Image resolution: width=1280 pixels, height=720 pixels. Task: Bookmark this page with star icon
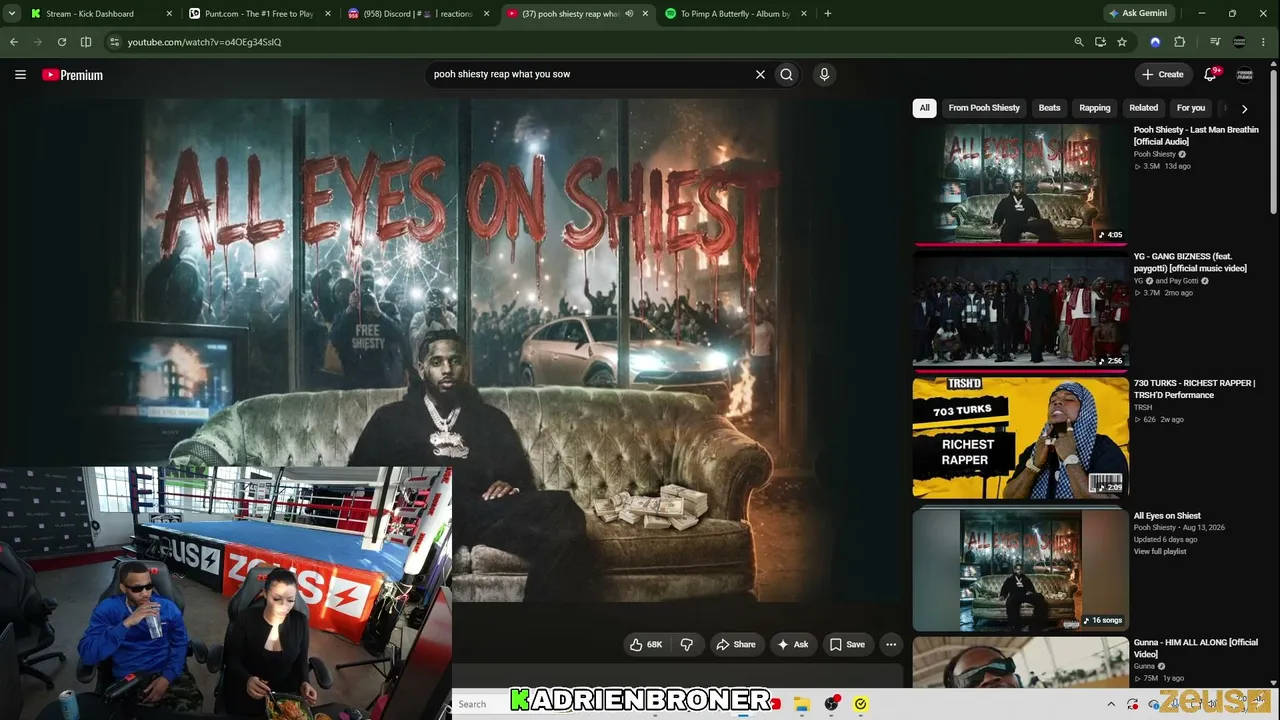click(x=1122, y=42)
